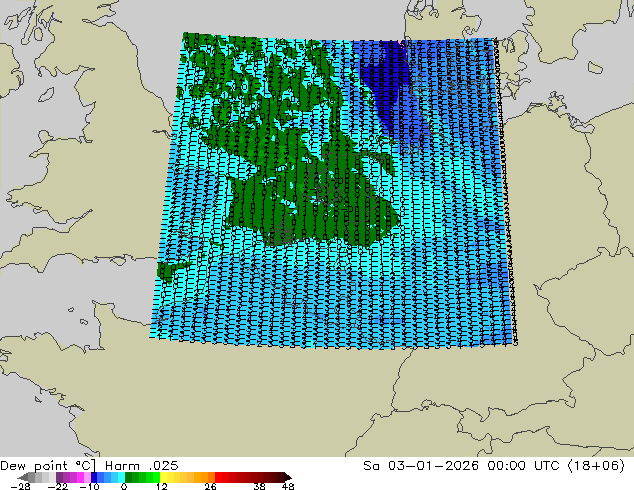Click the '38' legend value
This screenshot has height=490, width=634.
coord(259,486)
